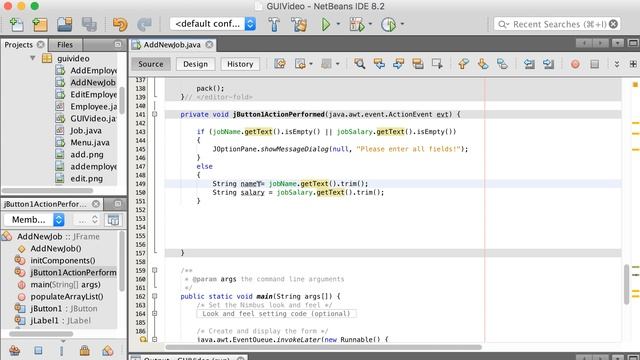This screenshot has height=360, width=640.
Task: Select jLabel1 : JLabel in Navigator
Action: click(x=60, y=321)
